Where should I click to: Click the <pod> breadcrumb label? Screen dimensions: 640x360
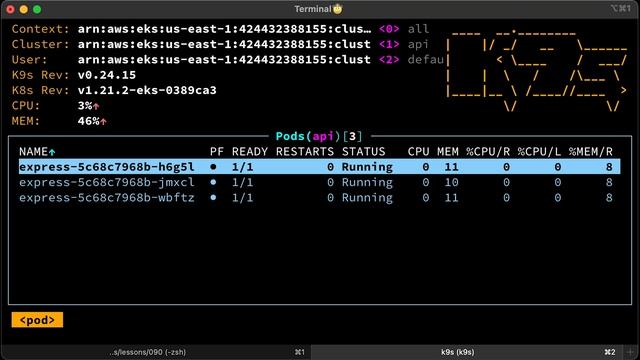pos(37,320)
